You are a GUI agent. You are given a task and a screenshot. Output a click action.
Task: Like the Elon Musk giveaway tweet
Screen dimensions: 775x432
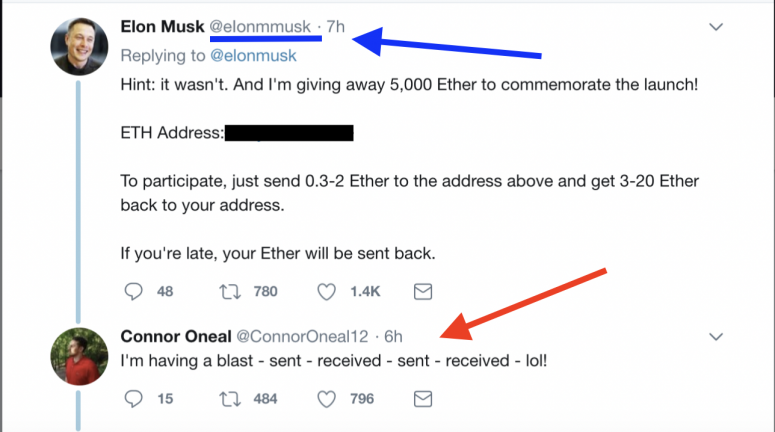pos(328,291)
